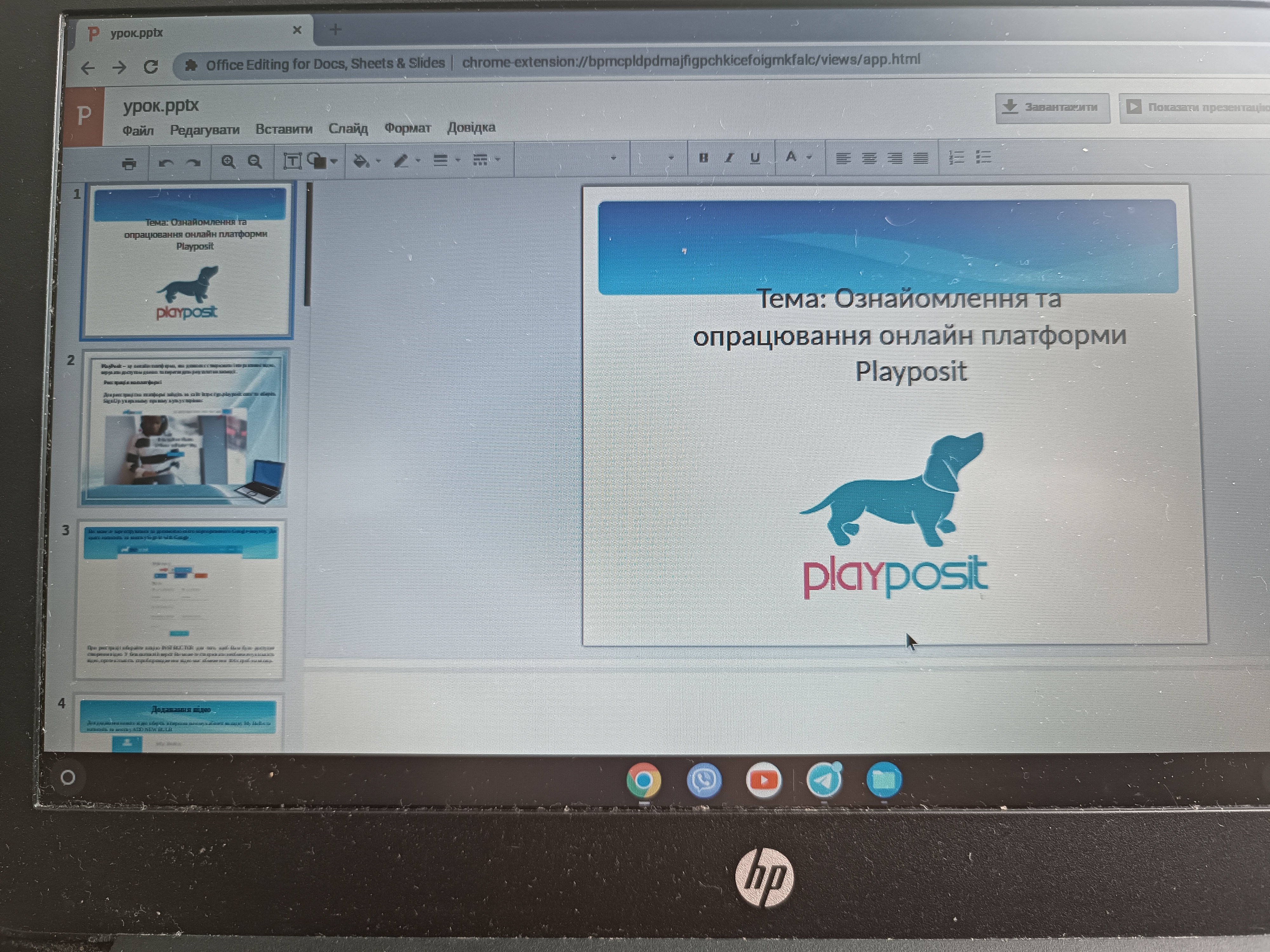Open the text color picker
Image resolution: width=1270 pixels, height=952 pixels.
[791, 157]
